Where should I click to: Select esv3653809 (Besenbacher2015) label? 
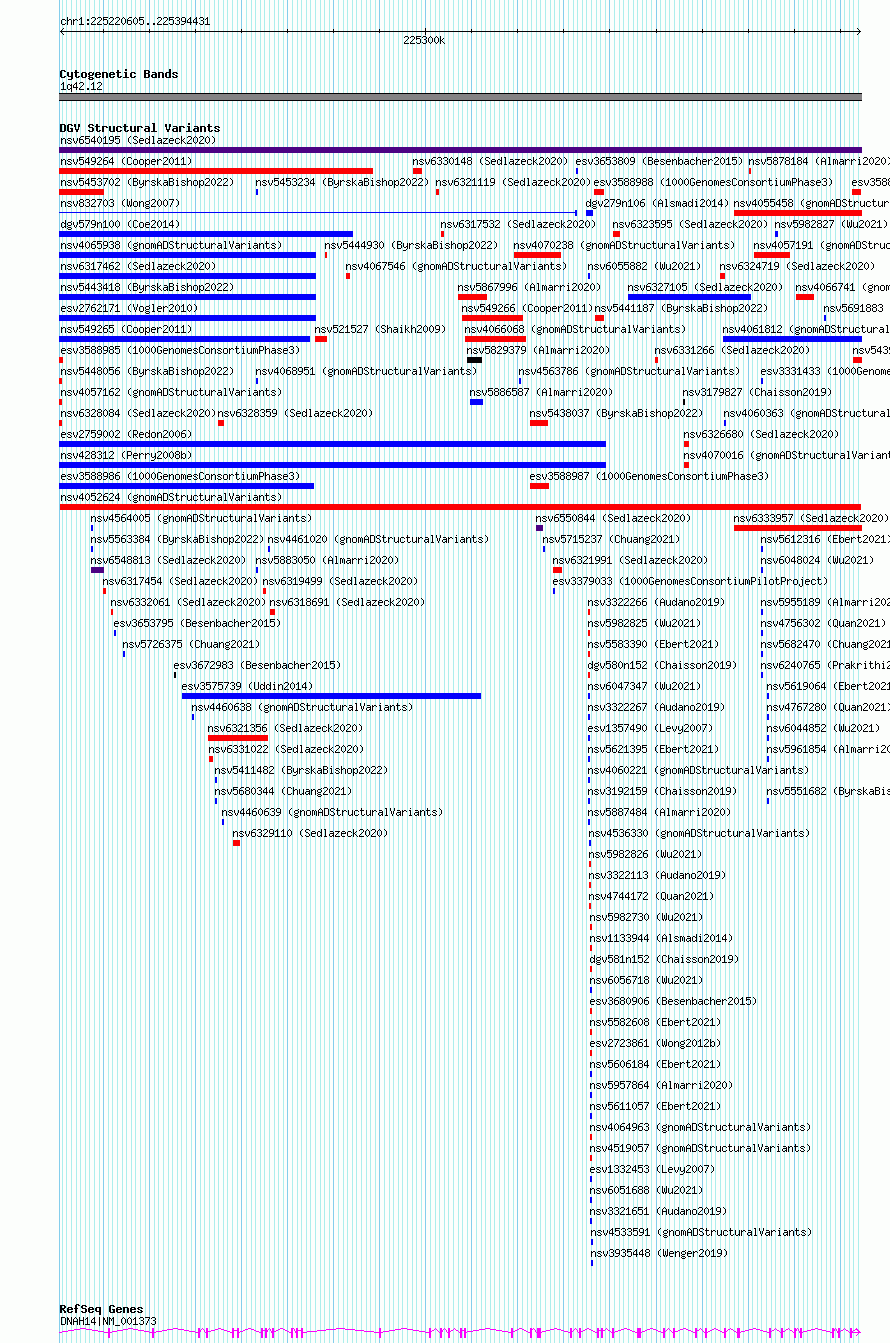coord(659,161)
